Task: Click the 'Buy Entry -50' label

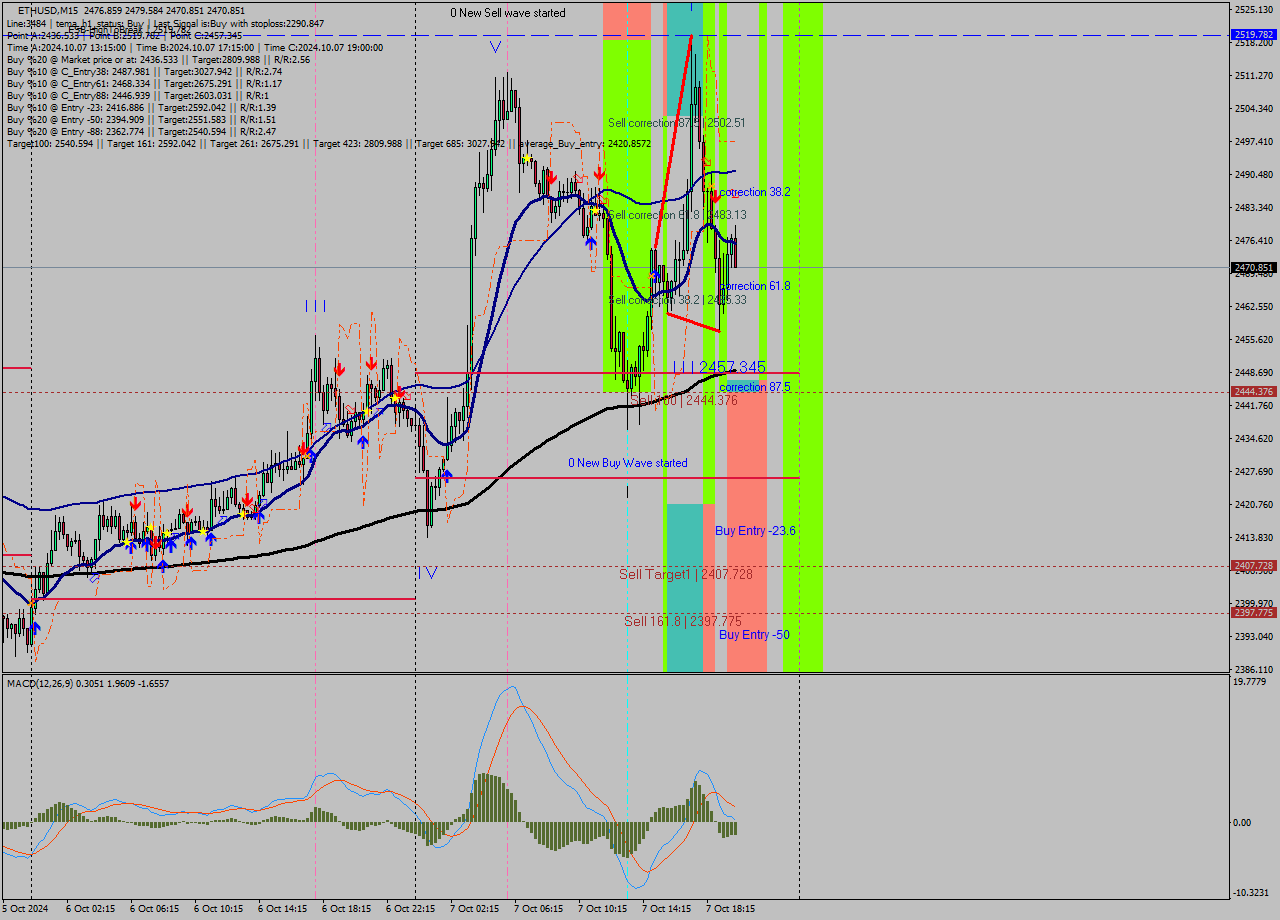Action: (754, 635)
